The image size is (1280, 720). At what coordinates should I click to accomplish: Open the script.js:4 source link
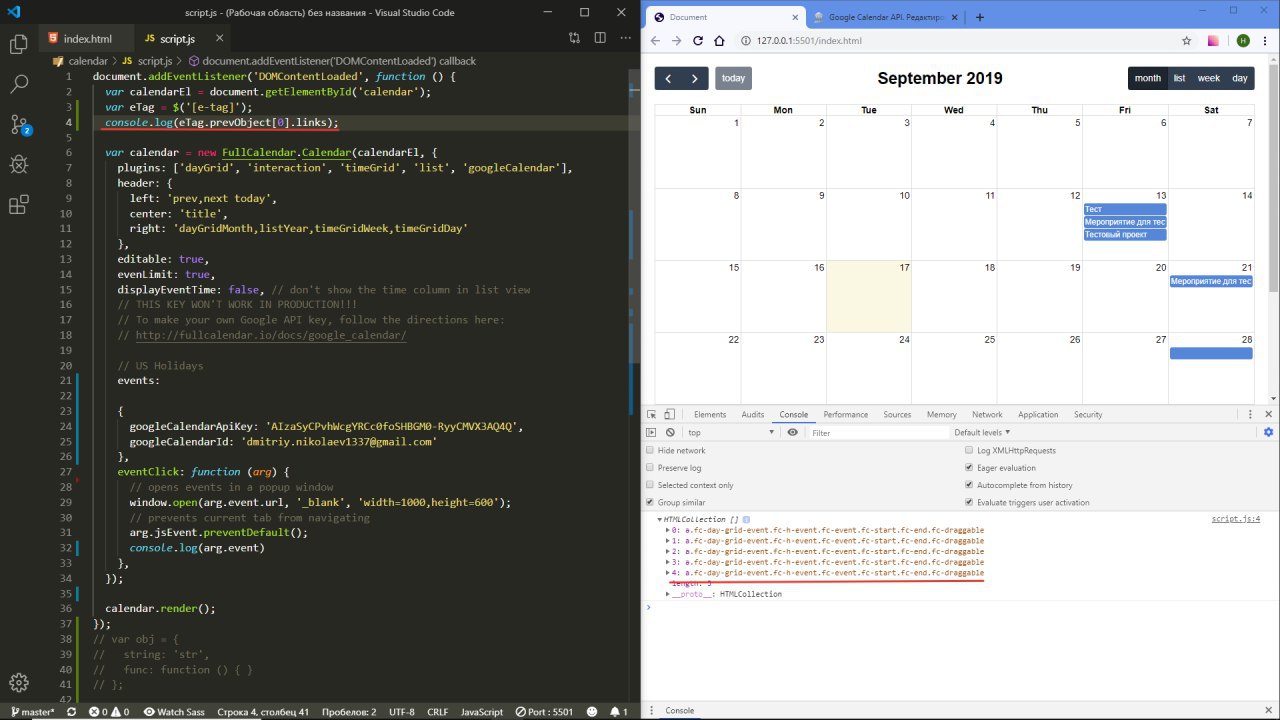coord(1236,519)
